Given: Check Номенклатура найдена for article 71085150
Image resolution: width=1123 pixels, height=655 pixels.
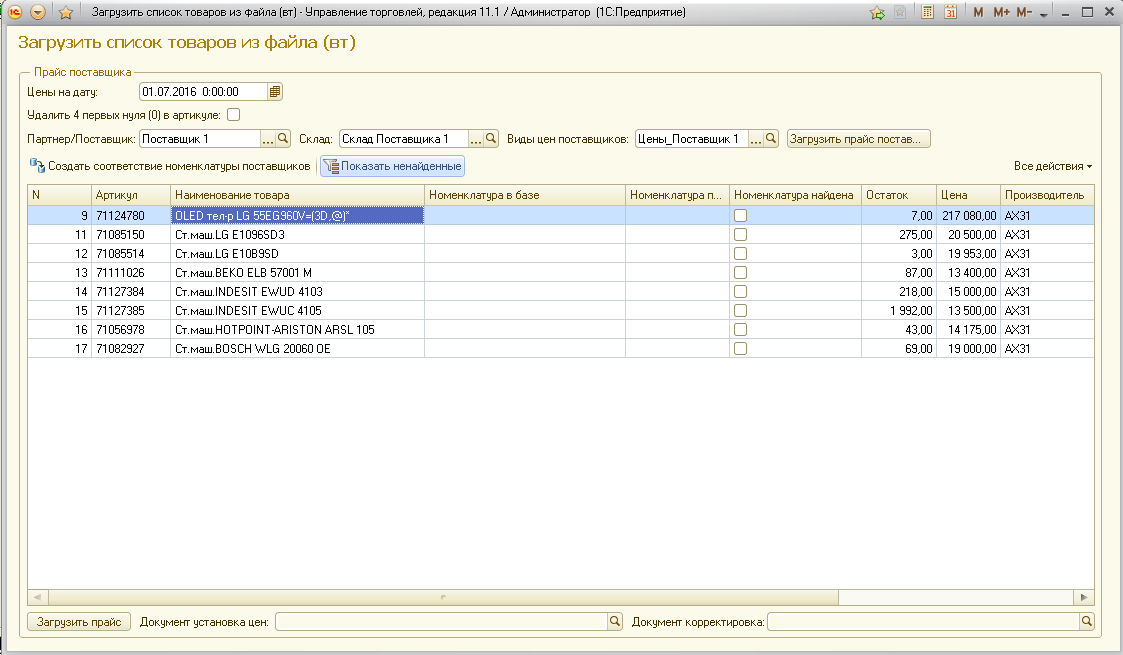Looking at the screenshot, I should coord(741,235).
